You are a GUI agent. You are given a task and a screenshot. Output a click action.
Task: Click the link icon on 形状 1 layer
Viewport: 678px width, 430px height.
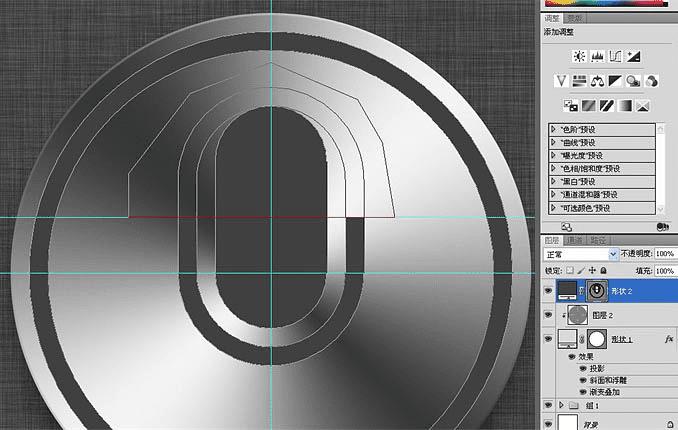click(x=582, y=339)
